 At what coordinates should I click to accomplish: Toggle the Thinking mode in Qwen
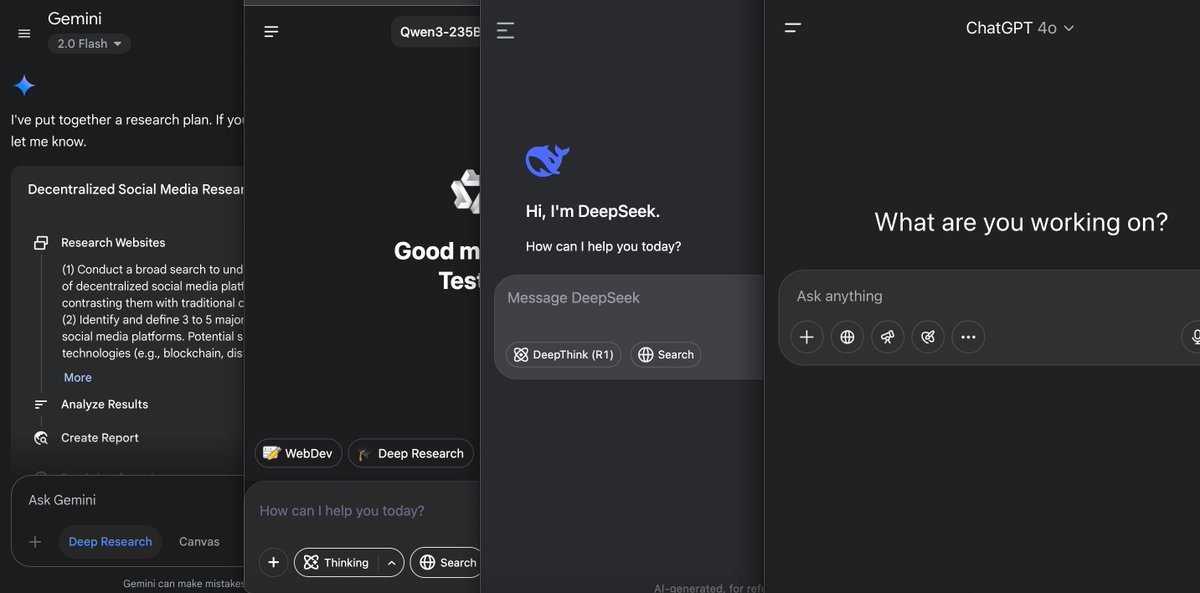pos(337,562)
